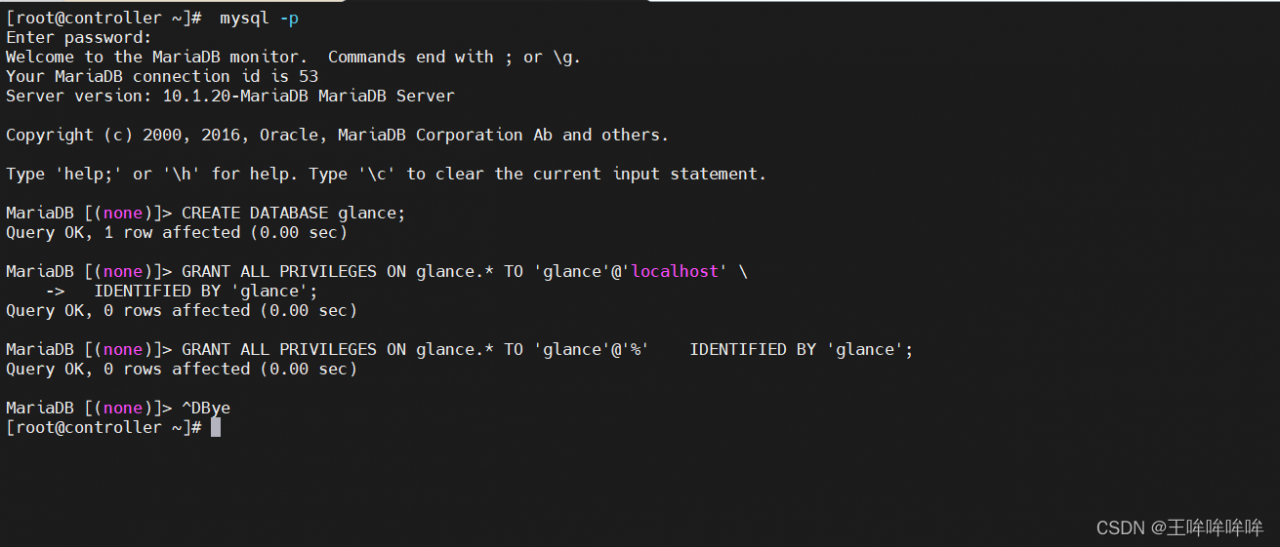Viewport: 1280px width, 547px height.
Task: Click the "Type 'help;' or '\h'" help line
Action: point(386,174)
